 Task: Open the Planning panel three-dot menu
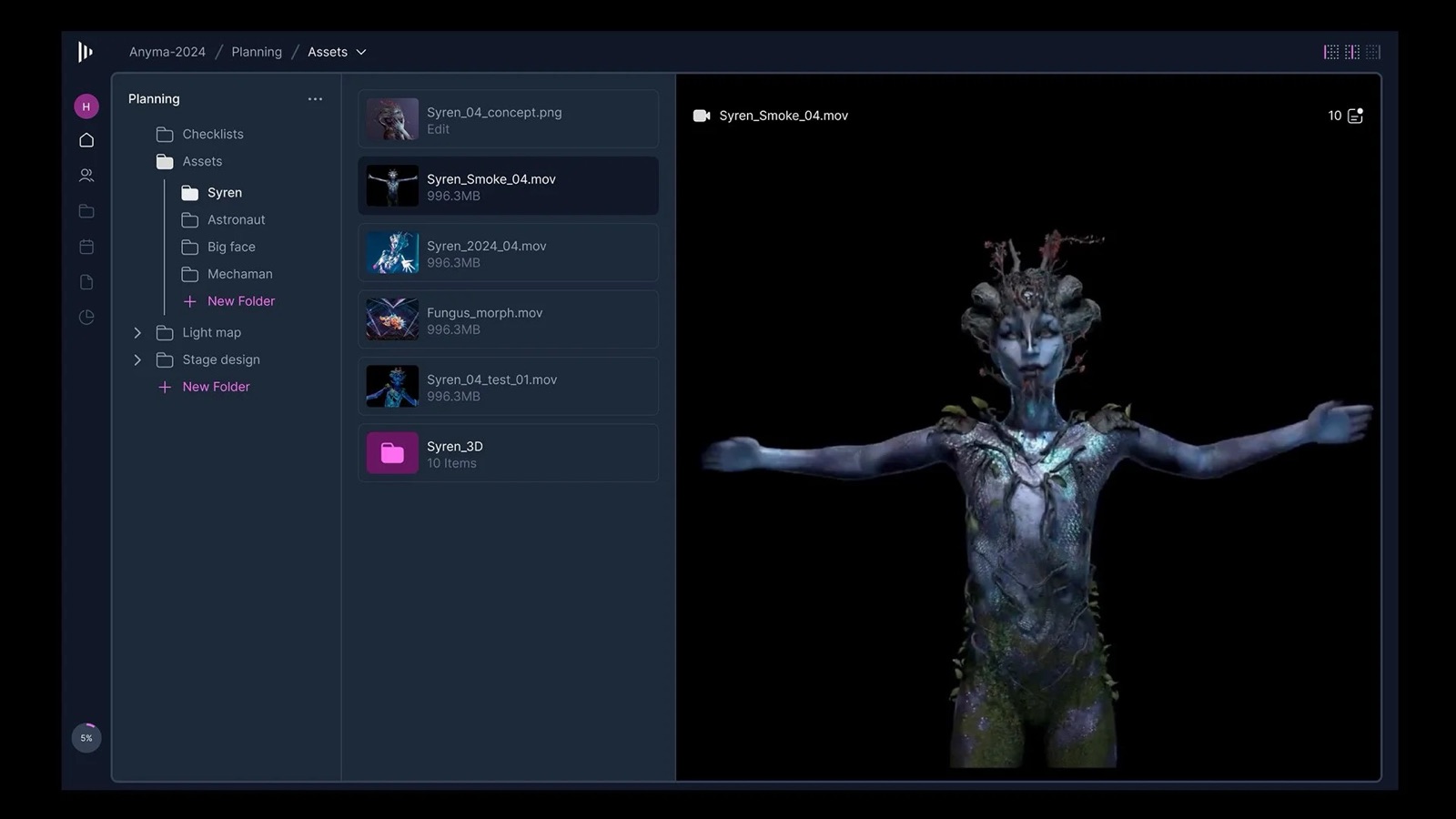(315, 99)
